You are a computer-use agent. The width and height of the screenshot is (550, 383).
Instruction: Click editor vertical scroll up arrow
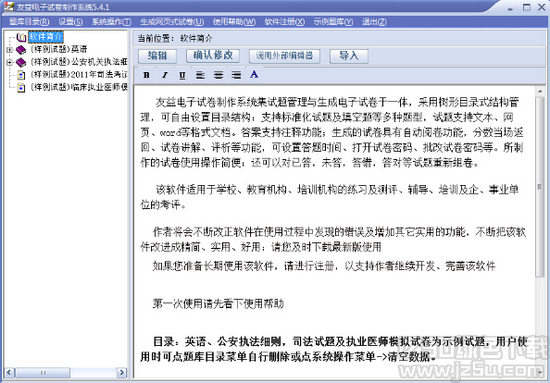pyautogui.click(x=540, y=92)
